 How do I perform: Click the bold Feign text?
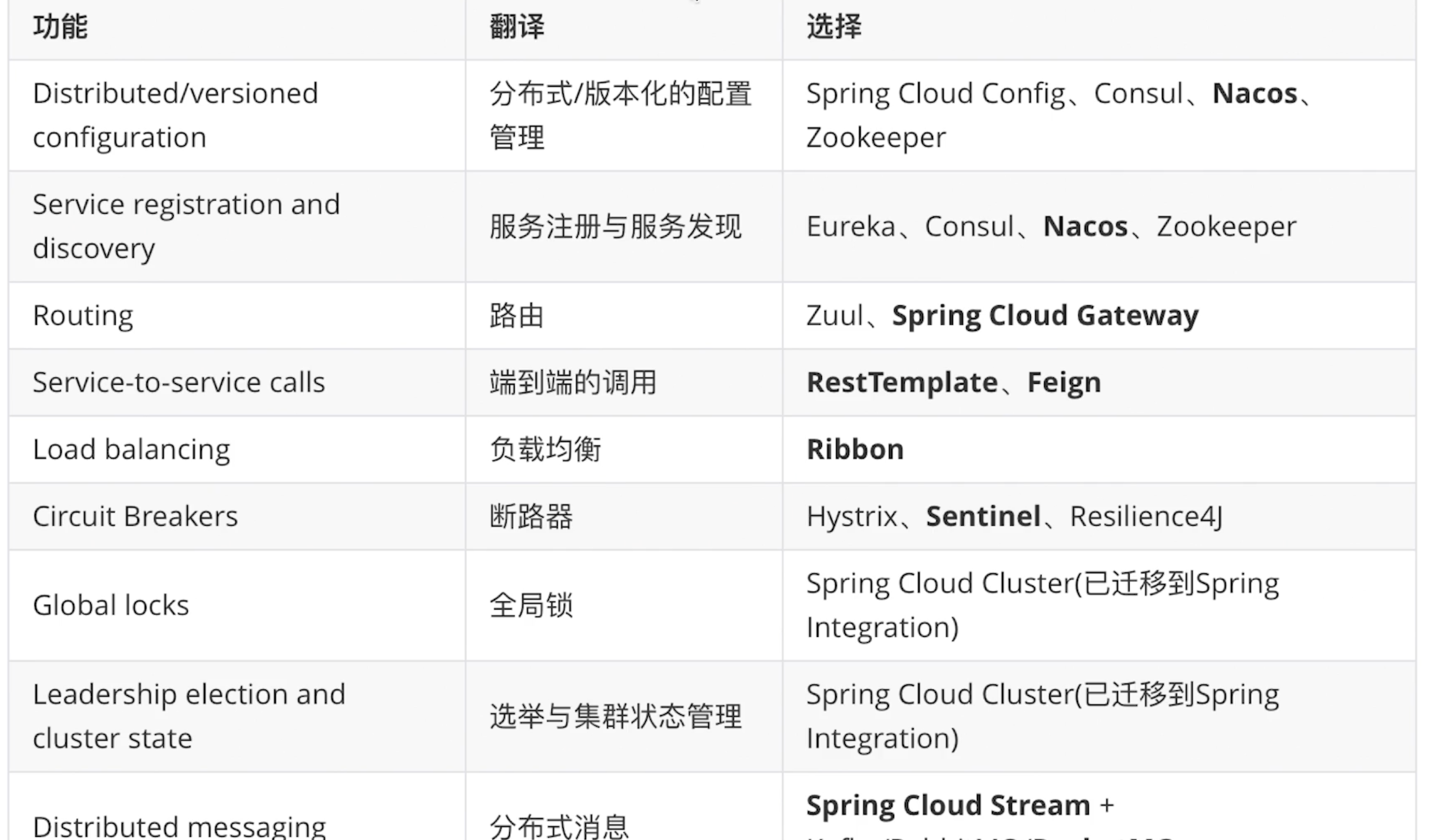coord(1064,383)
